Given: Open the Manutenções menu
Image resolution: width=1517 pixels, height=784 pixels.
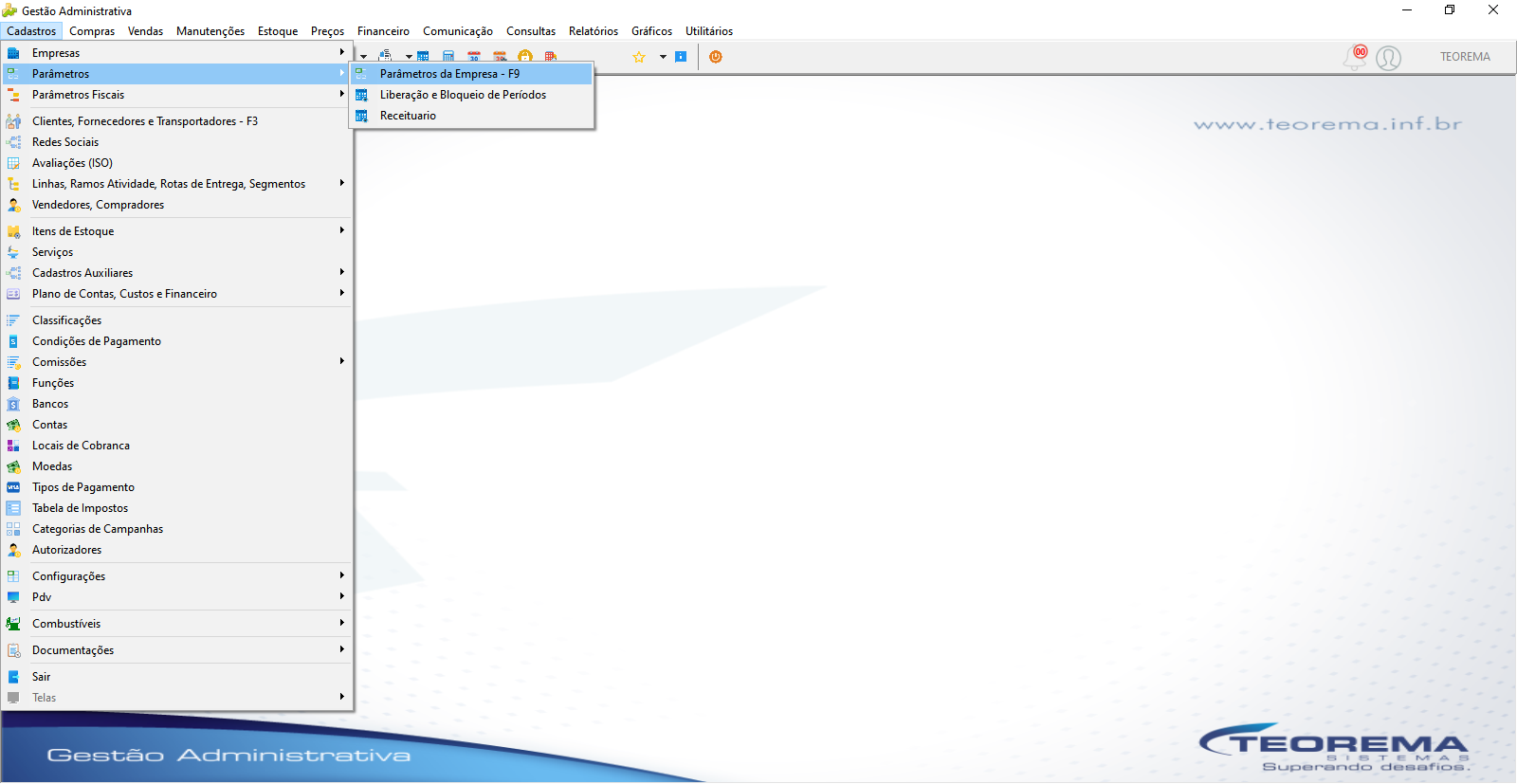Looking at the screenshot, I should coord(210,31).
